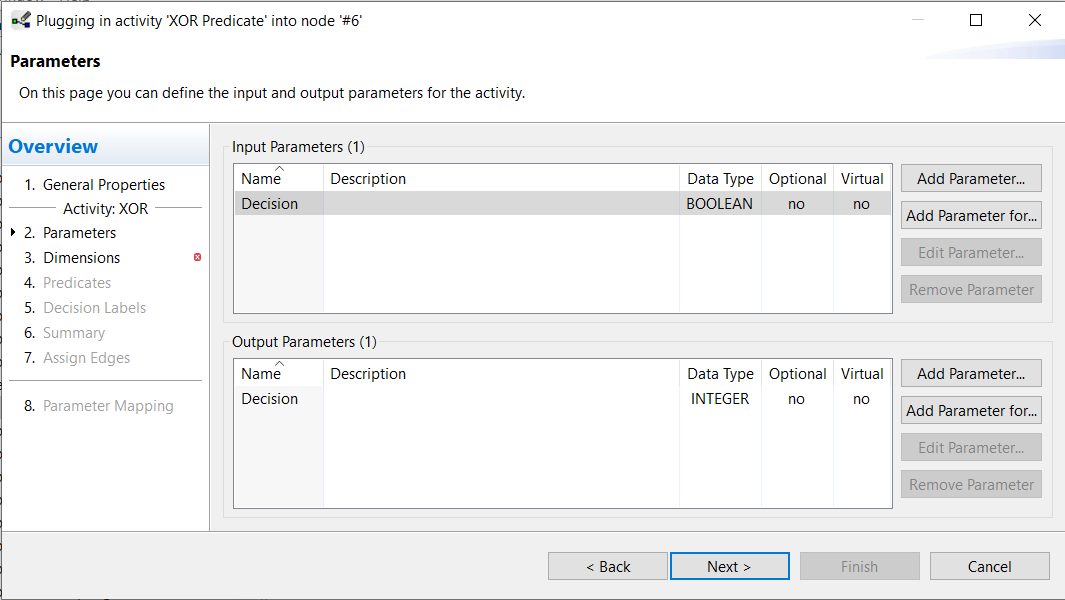Add a new output parameter
Image resolution: width=1065 pixels, height=600 pixels.
tap(970, 374)
